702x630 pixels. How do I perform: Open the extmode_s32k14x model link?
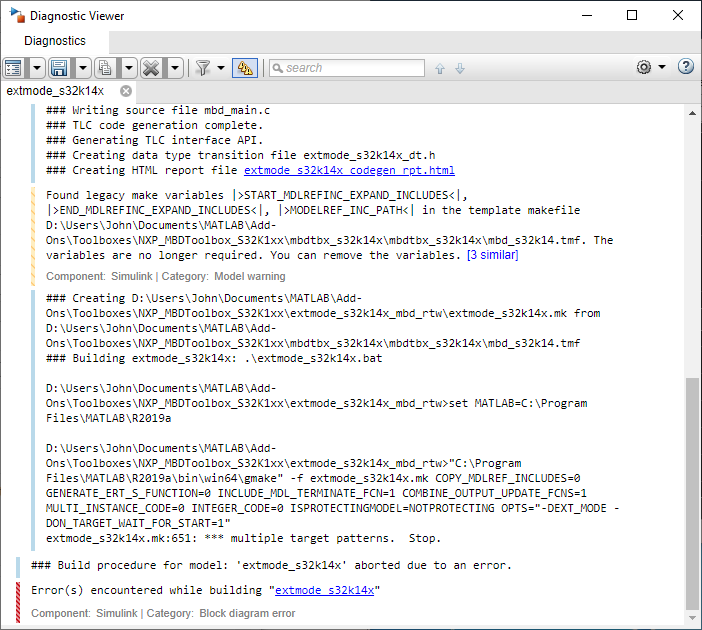(x=325, y=590)
